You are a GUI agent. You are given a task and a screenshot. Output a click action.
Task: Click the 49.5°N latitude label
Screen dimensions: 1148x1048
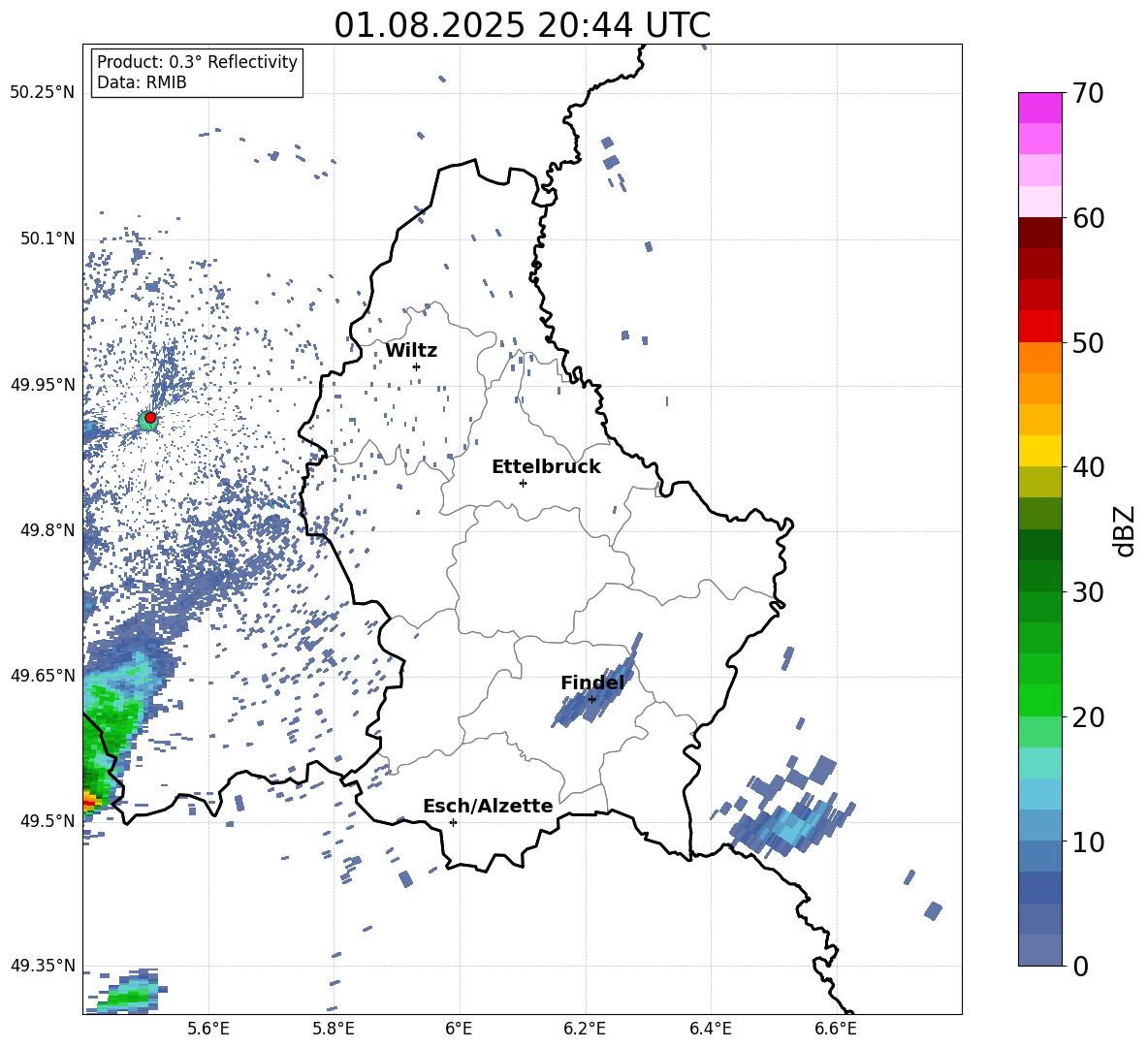click(x=48, y=820)
